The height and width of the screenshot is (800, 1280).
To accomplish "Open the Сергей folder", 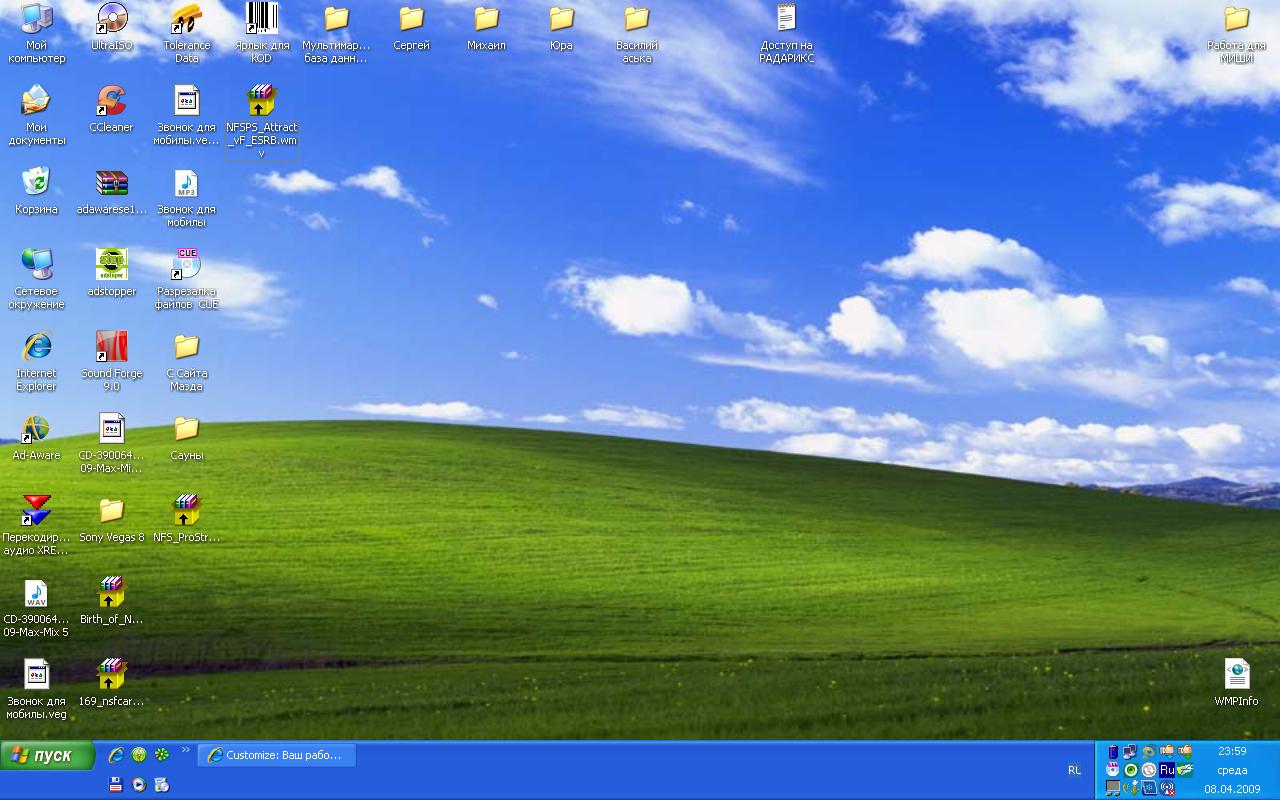I will point(411,27).
